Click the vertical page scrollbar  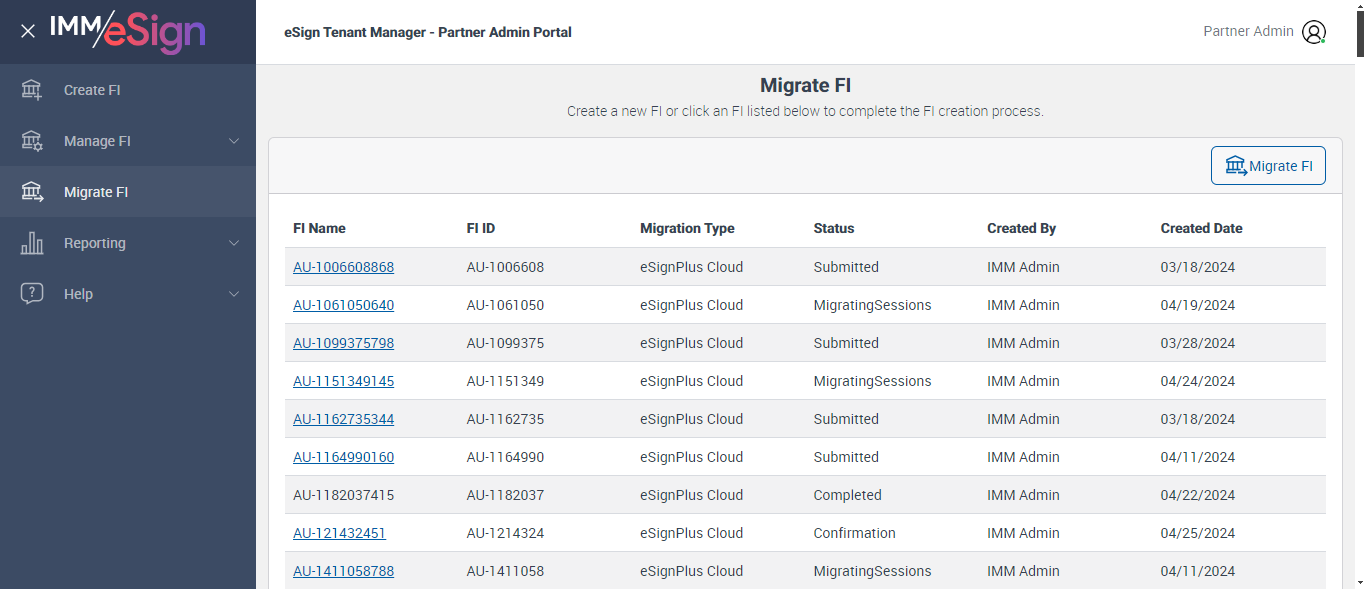pyautogui.click(x=1358, y=300)
